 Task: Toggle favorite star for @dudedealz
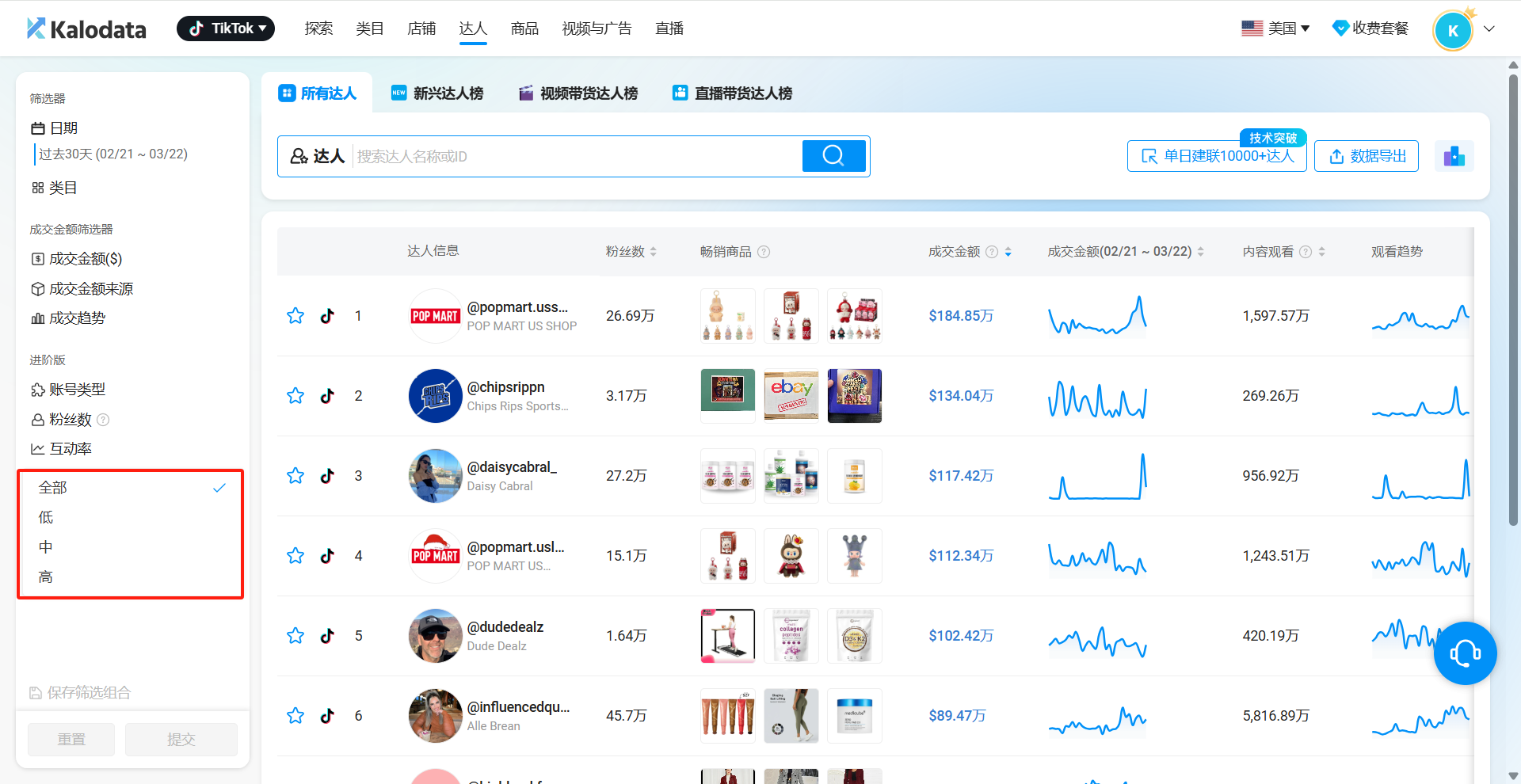tap(295, 636)
